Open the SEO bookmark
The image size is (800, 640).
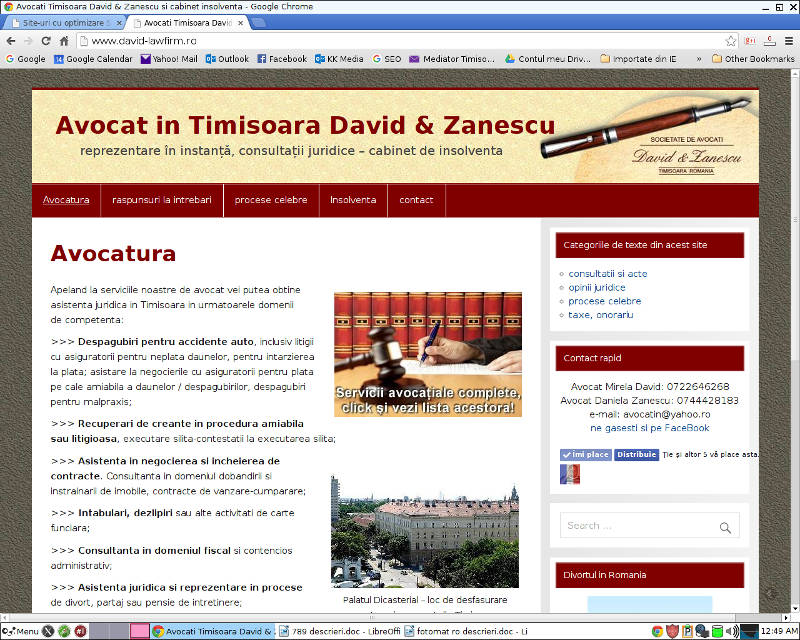click(387, 59)
